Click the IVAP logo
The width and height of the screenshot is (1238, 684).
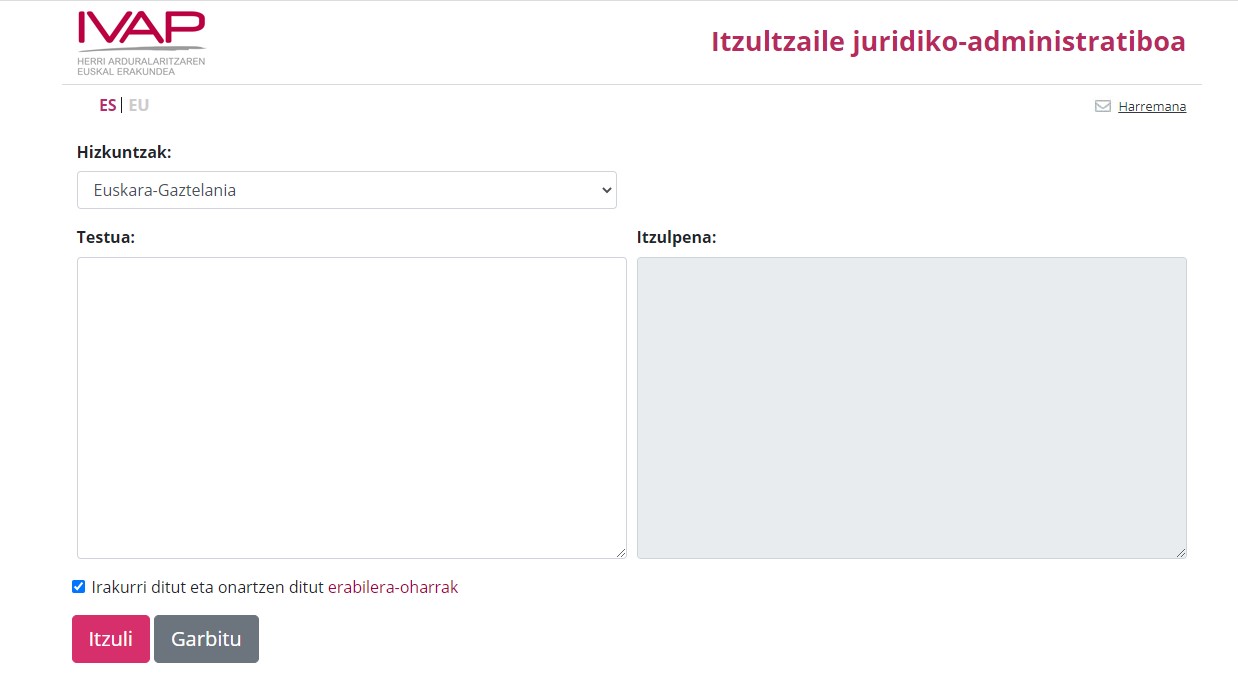click(x=142, y=44)
